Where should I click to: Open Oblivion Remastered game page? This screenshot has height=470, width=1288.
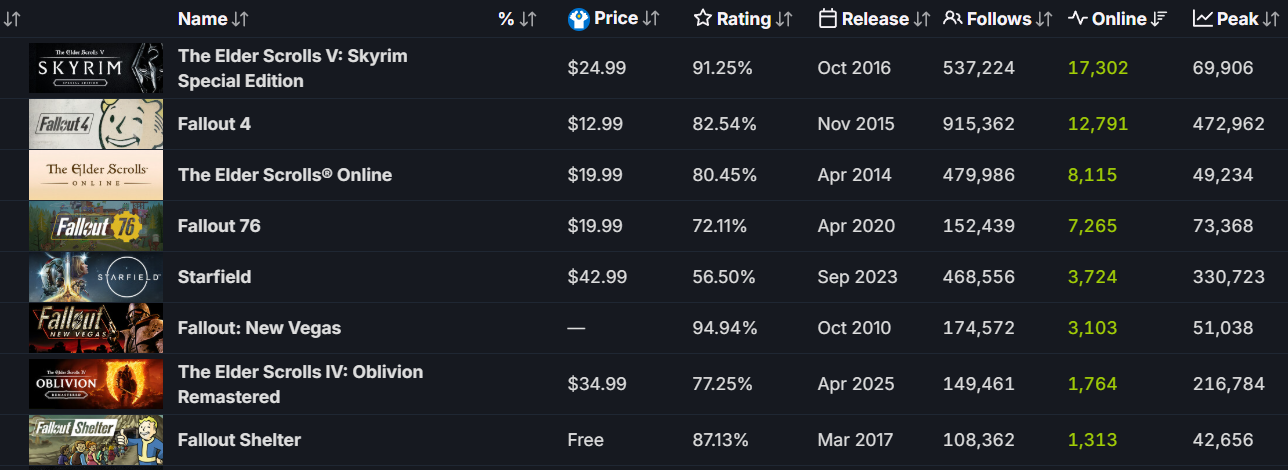(x=300, y=384)
